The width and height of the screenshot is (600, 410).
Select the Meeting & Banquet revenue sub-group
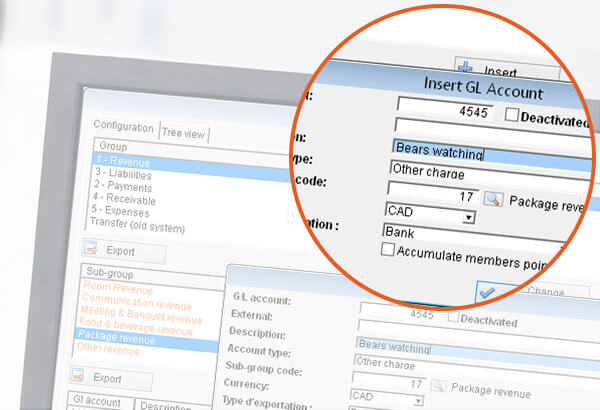pos(141,315)
